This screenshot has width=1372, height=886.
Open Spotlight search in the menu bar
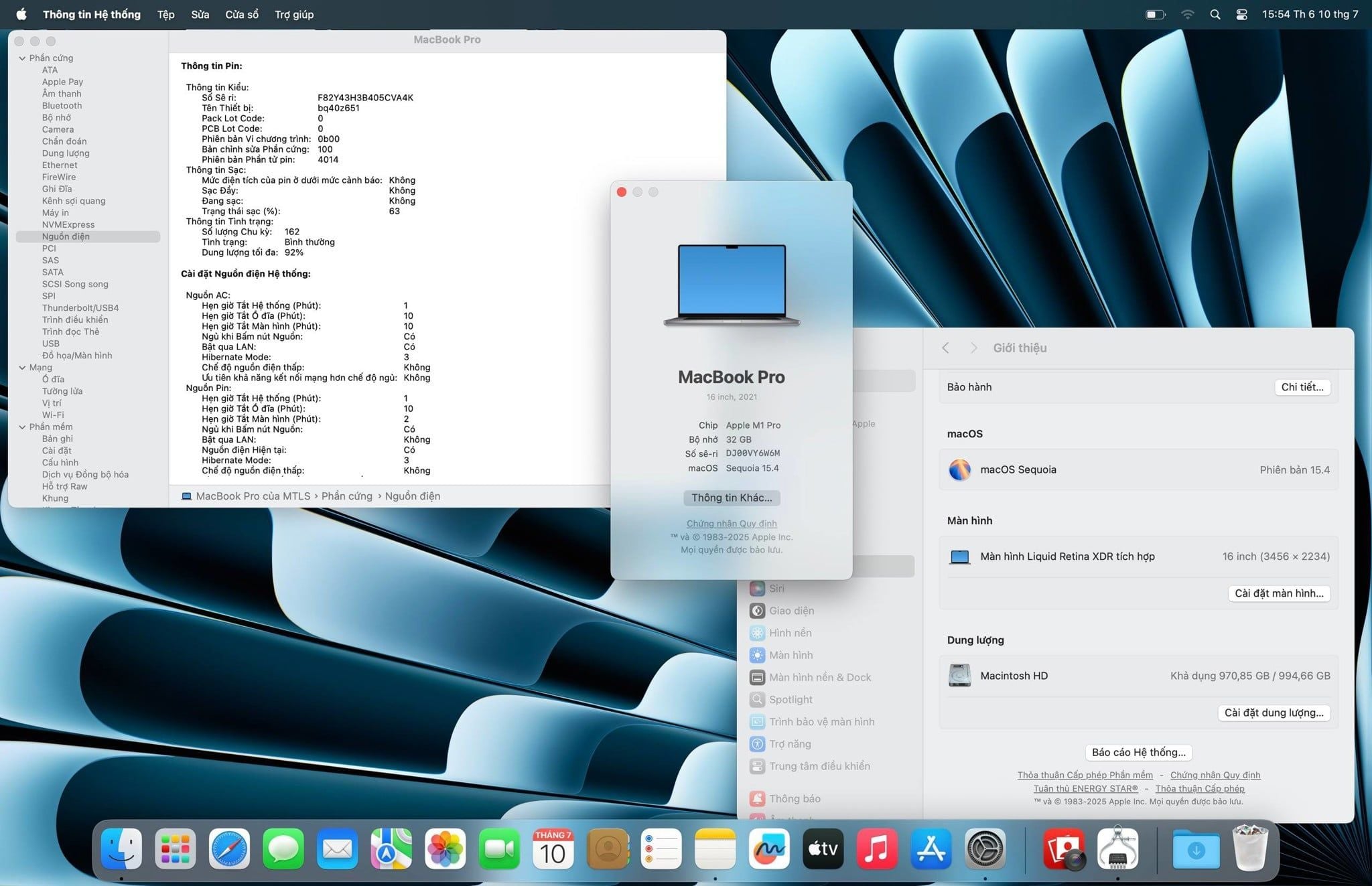point(1215,14)
